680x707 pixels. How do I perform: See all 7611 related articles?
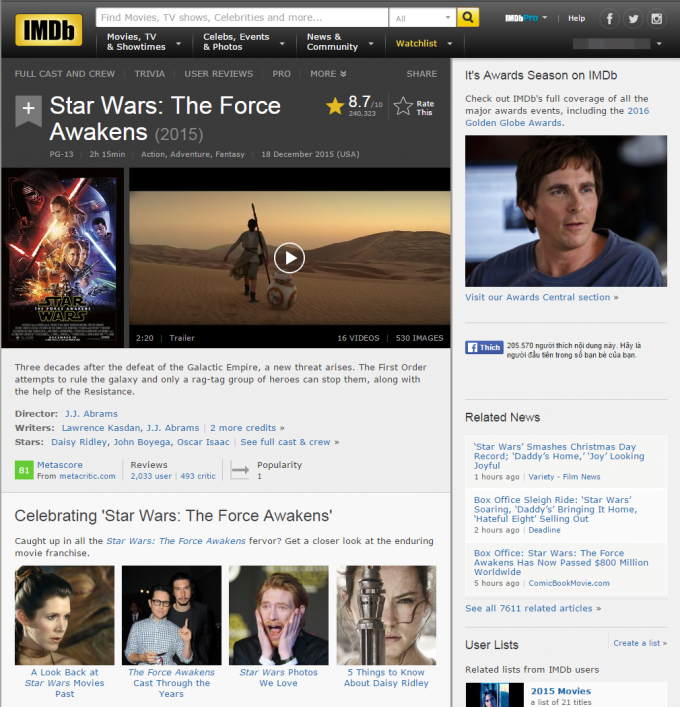(x=529, y=608)
